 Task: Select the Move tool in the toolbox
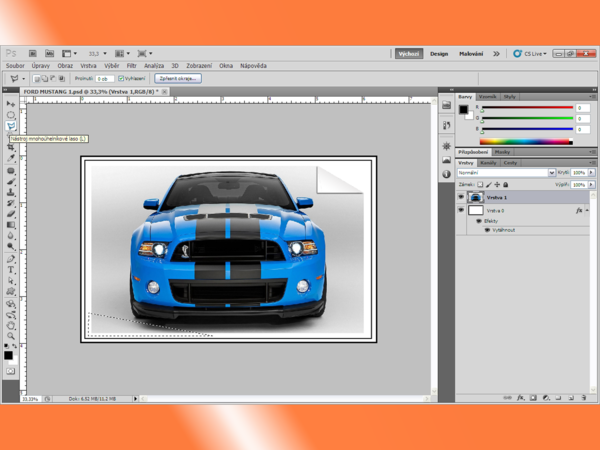tap(11, 103)
